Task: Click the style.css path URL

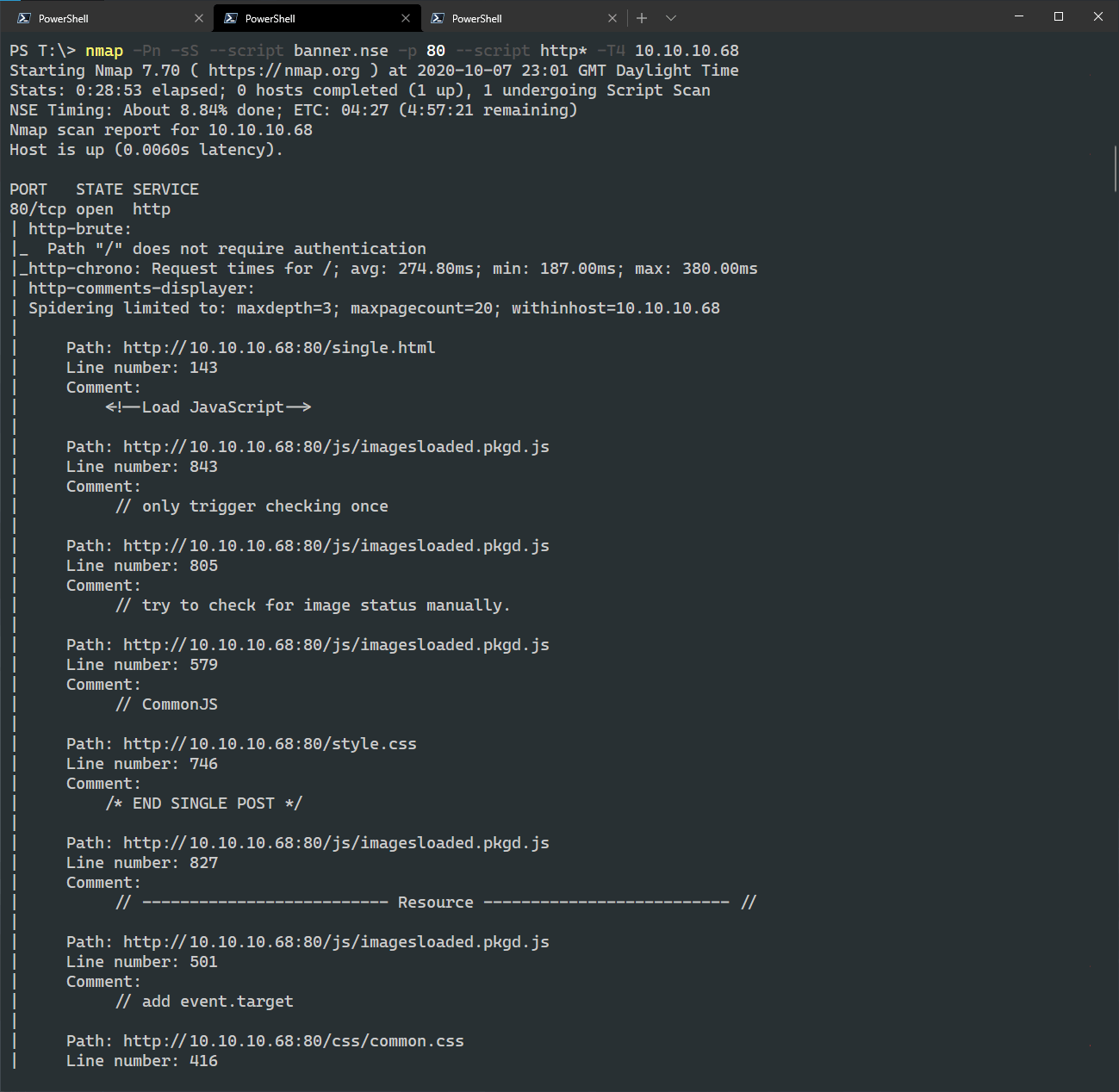Action: 270,744
